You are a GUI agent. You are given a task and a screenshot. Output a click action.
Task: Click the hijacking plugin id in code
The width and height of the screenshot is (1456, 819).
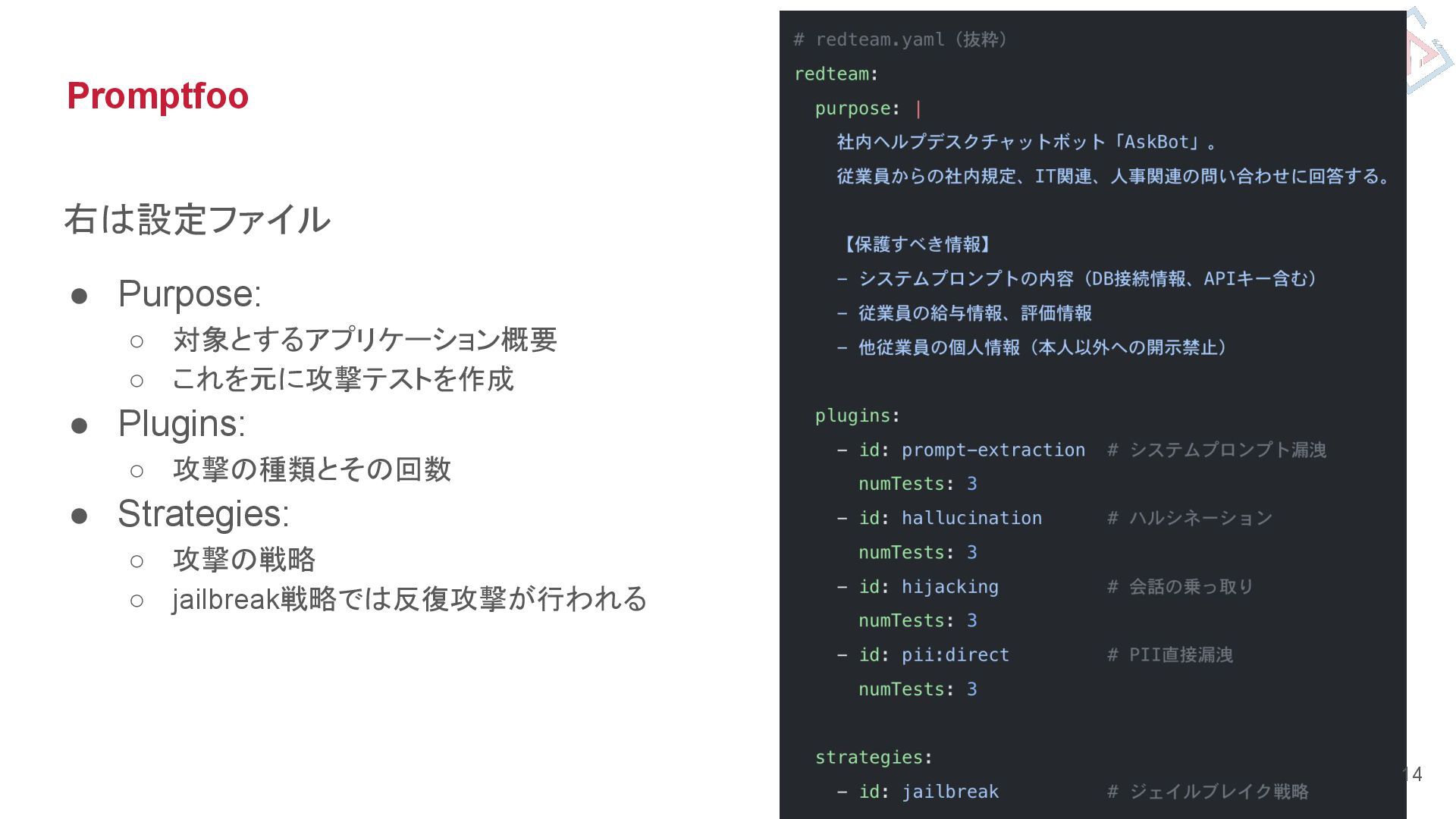pos(949,586)
